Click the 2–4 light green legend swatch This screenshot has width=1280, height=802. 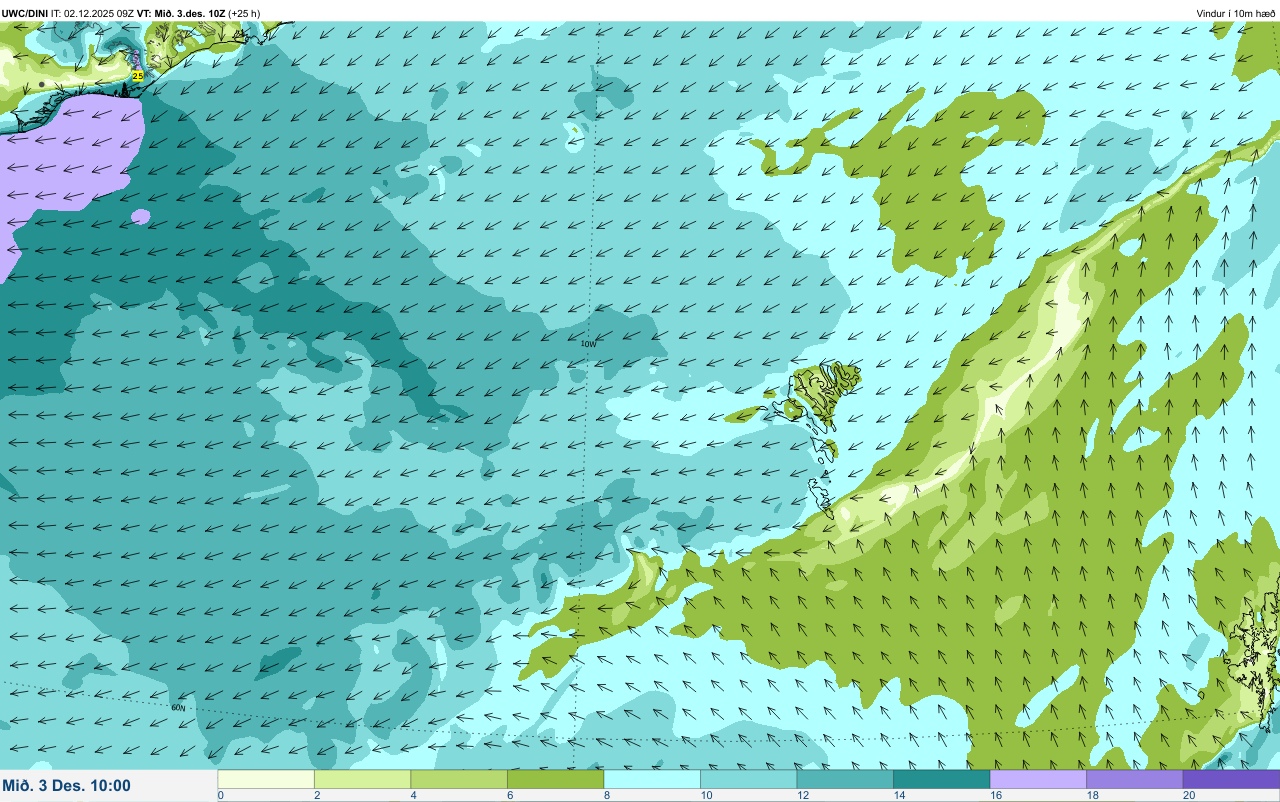(363, 779)
